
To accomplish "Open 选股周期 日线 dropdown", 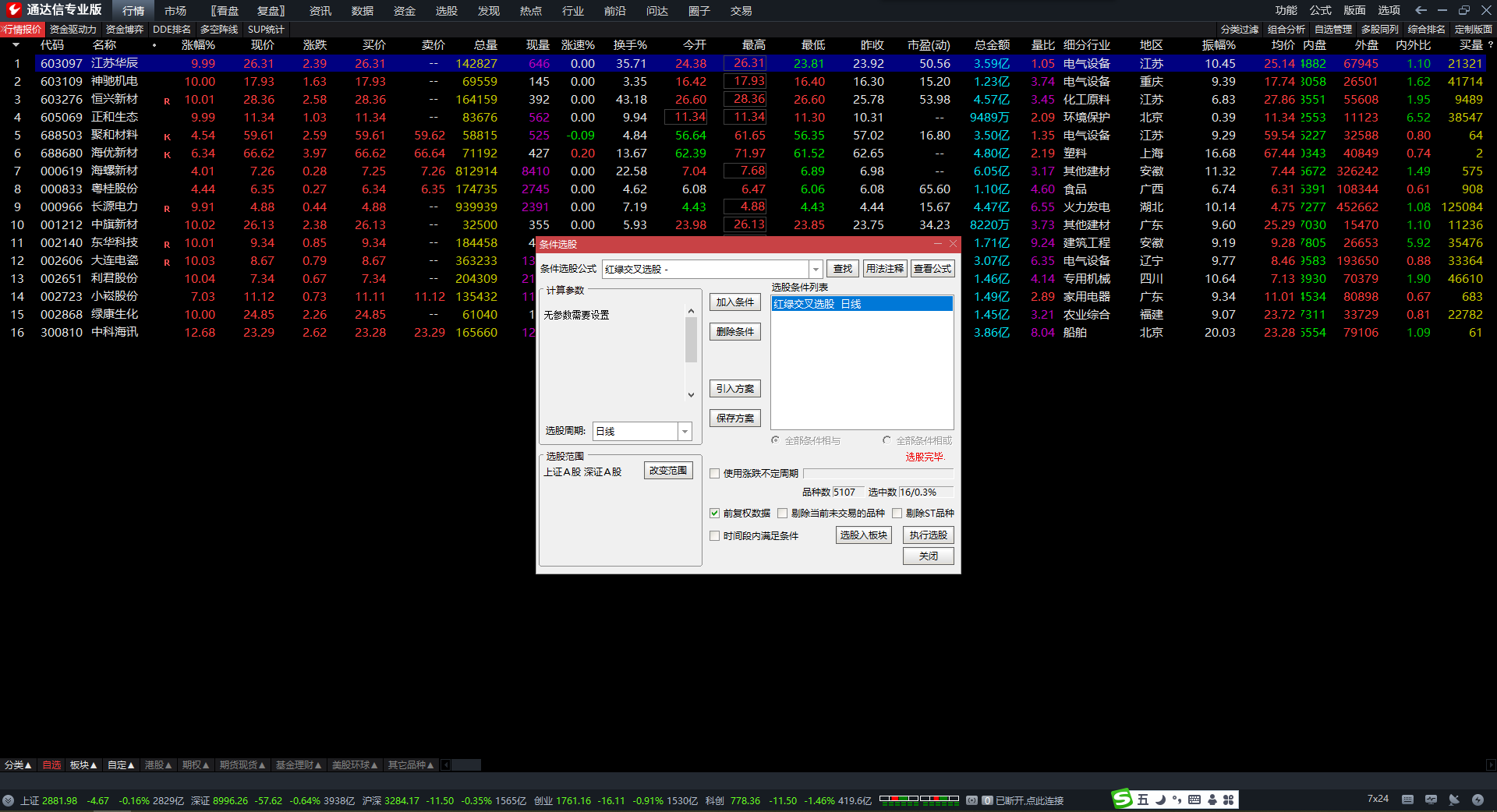I will [x=685, y=431].
